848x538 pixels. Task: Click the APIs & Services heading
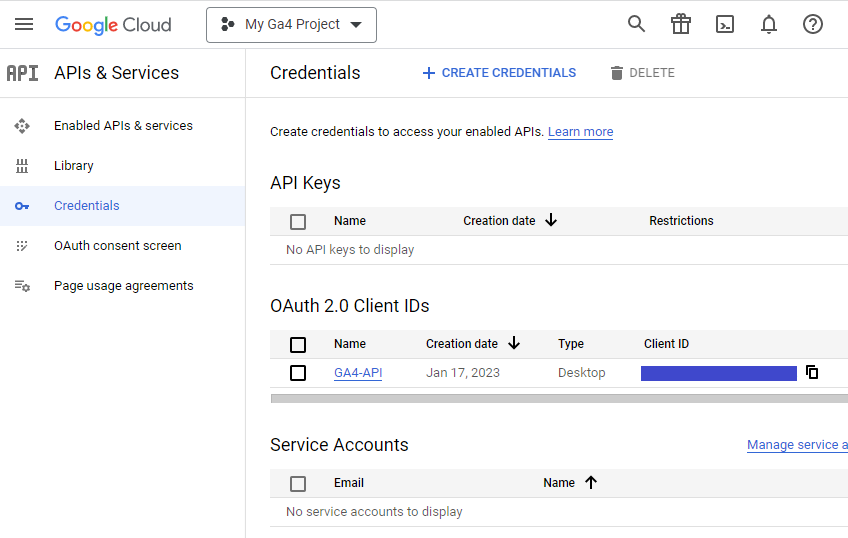tap(116, 73)
